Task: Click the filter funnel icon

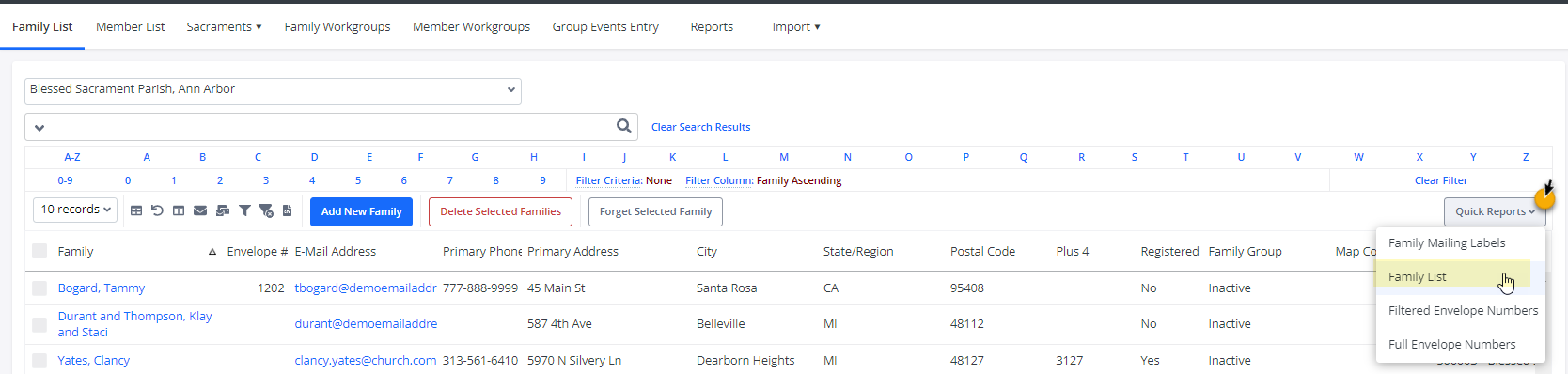Action: tap(244, 210)
